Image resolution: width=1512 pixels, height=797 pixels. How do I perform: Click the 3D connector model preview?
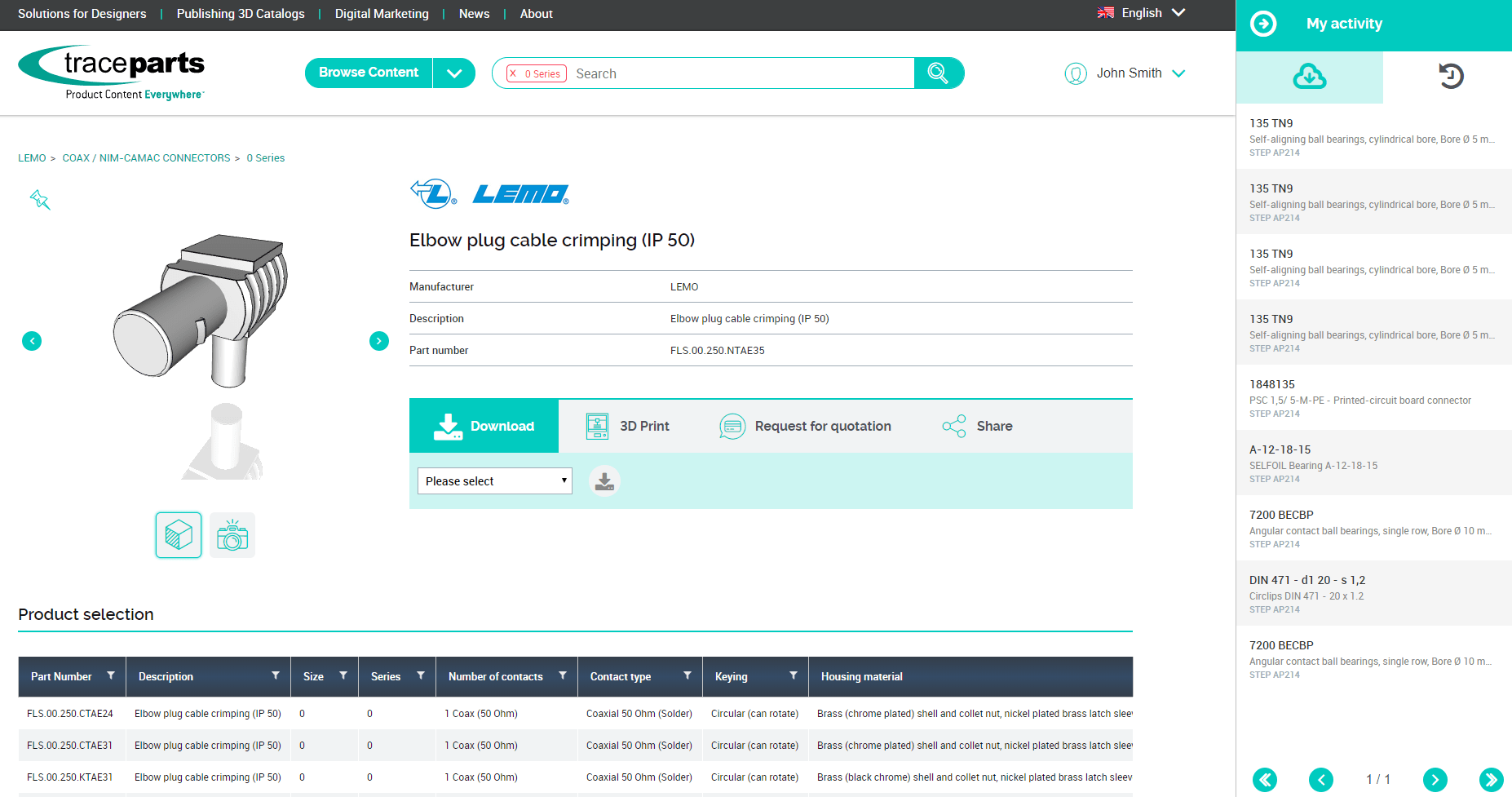click(201, 311)
